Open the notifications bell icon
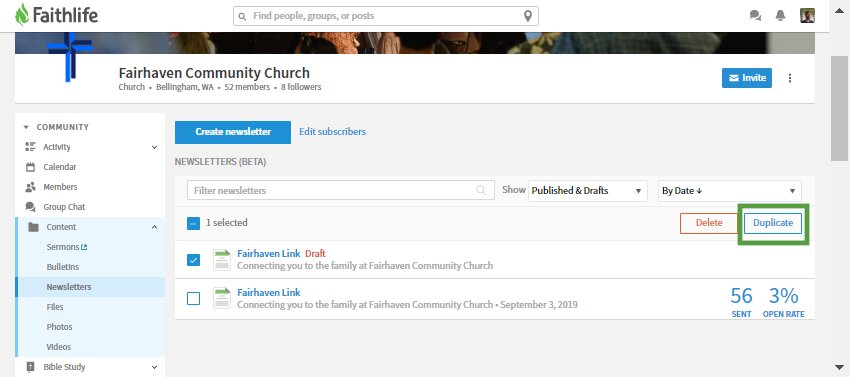This screenshot has width=850, height=377. [780, 16]
